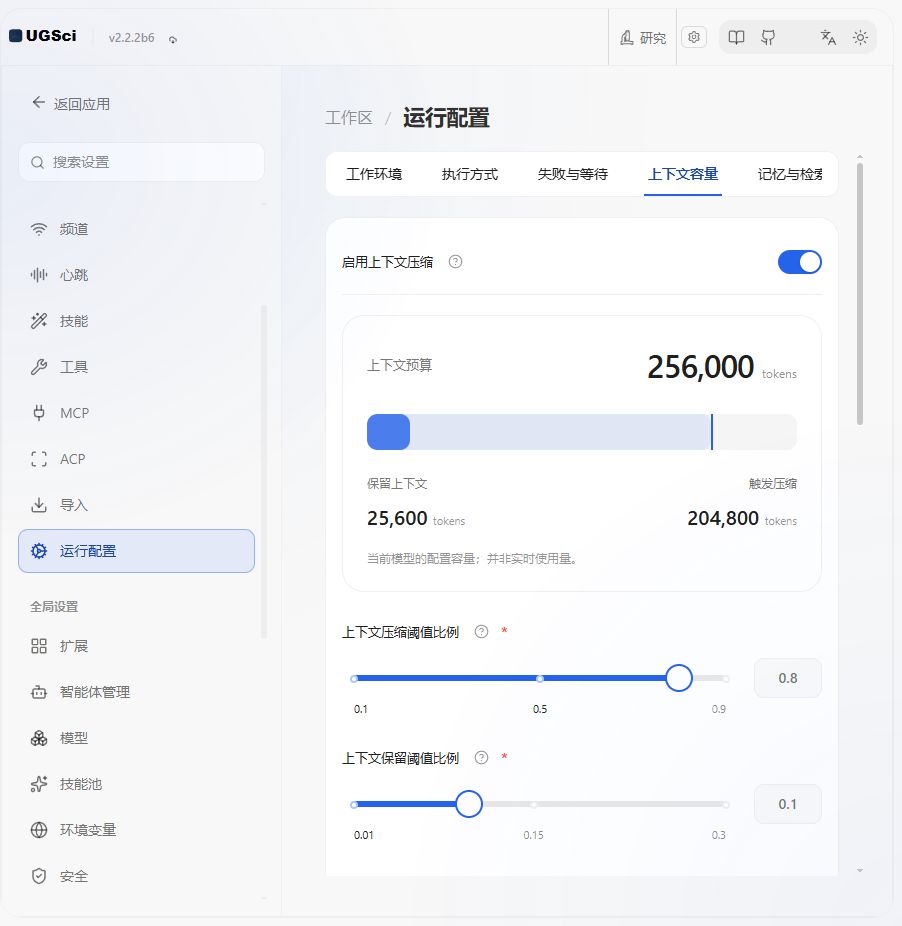Image resolution: width=902 pixels, height=926 pixels.
Task: Toggle 启用上下文压缩 switch off
Action: coord(800,262)
